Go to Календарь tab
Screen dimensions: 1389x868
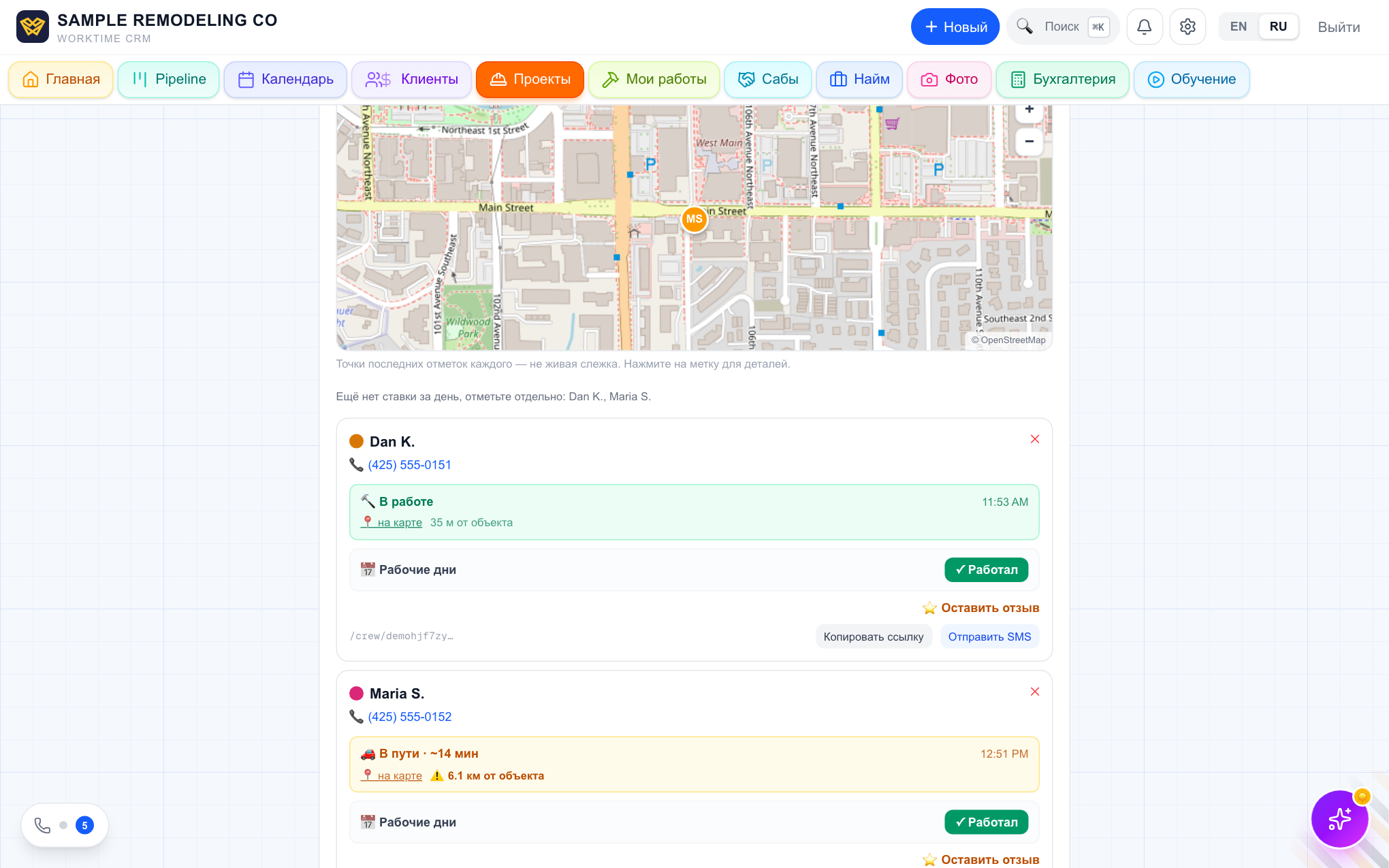pos(285,80)
